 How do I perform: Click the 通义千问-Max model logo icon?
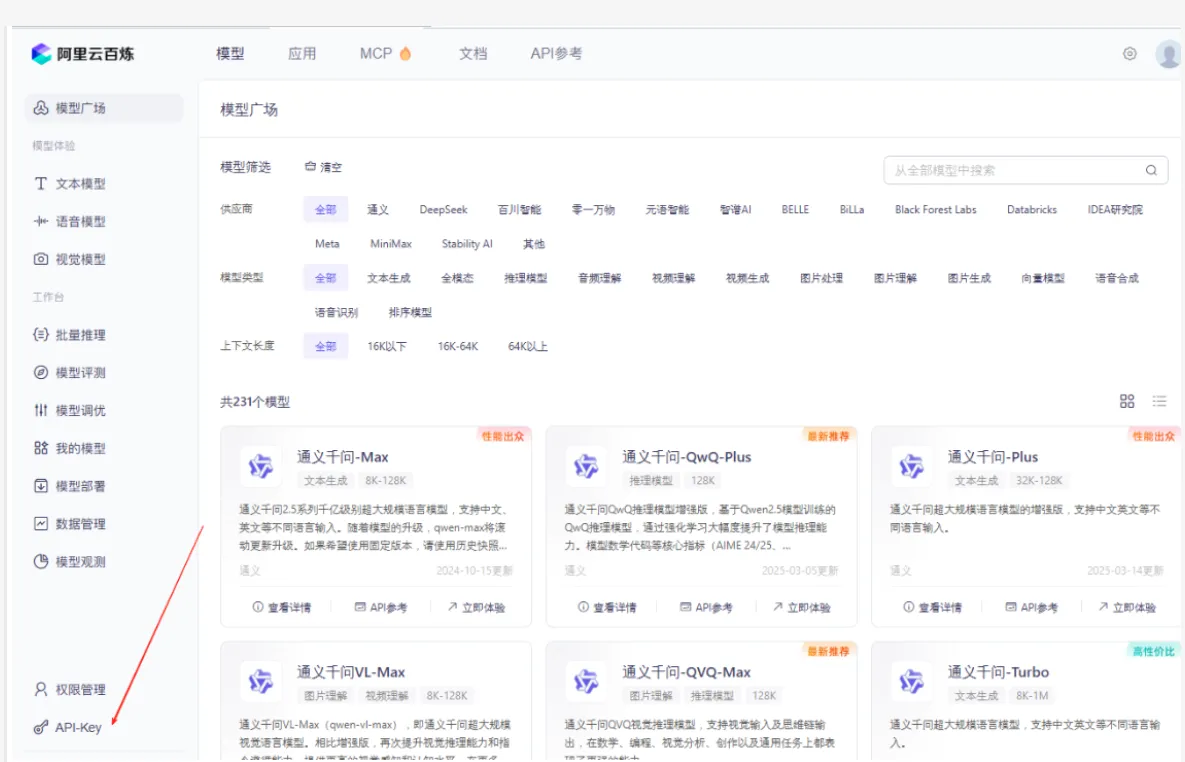261,466
